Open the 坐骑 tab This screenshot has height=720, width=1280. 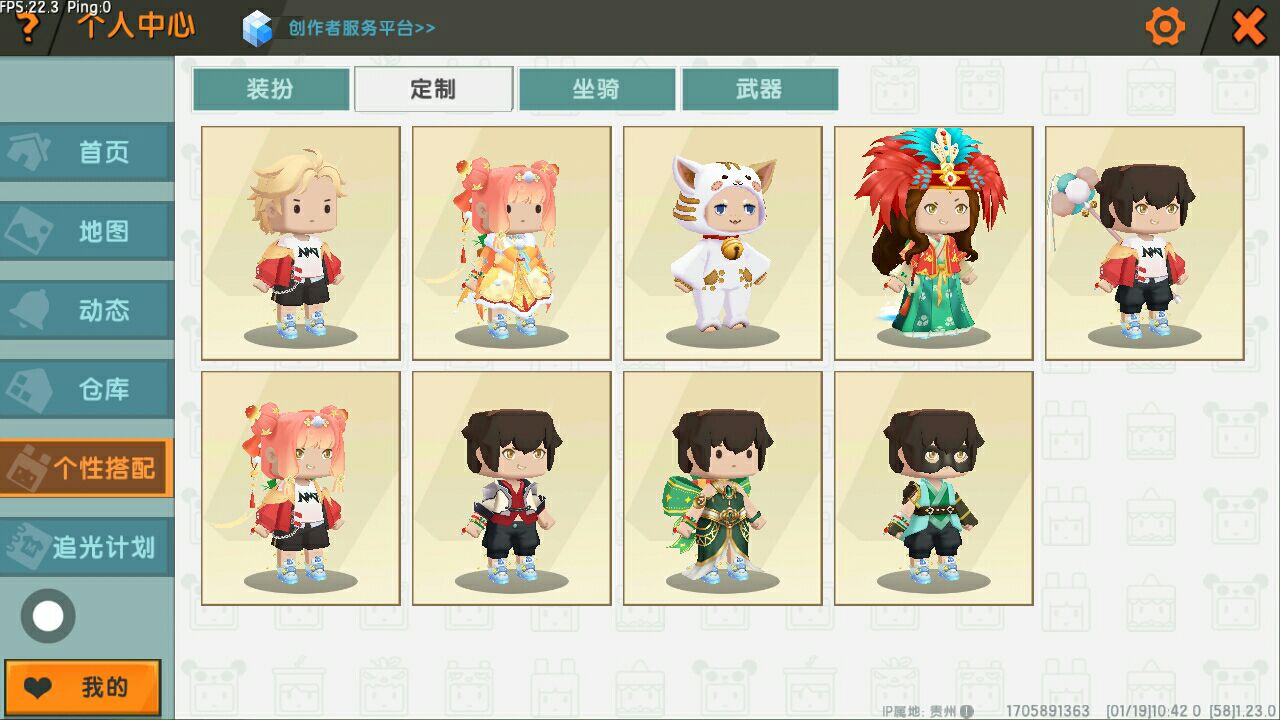coord(597,89)
